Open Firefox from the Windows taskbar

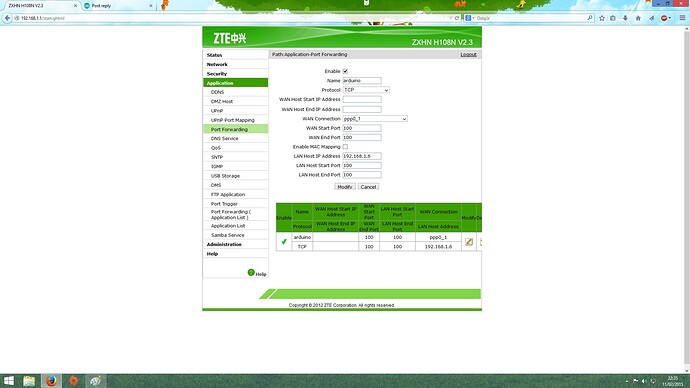(x=51, y=381)
